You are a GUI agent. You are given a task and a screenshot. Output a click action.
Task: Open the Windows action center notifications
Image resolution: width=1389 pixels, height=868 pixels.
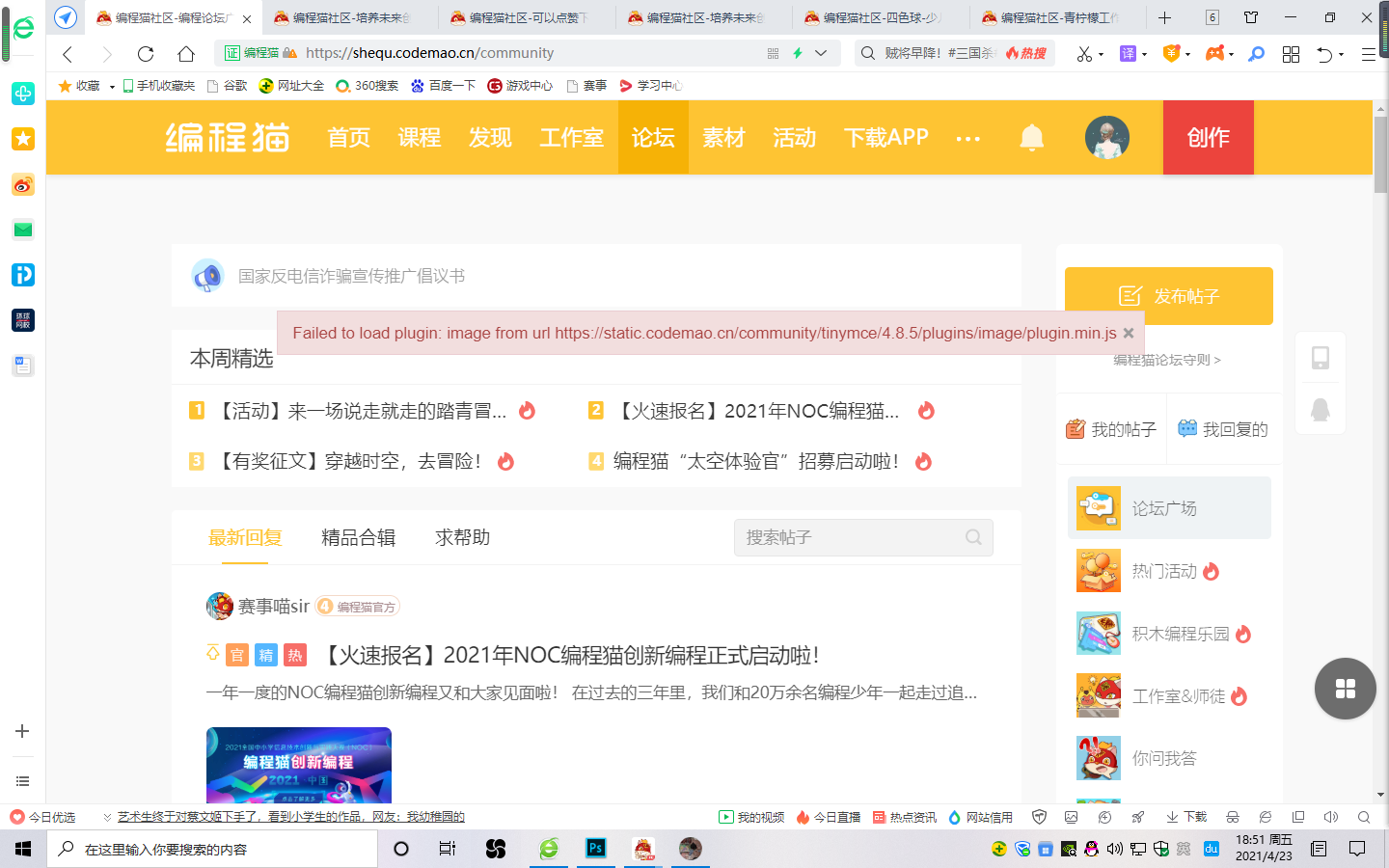pos(1357,849)
